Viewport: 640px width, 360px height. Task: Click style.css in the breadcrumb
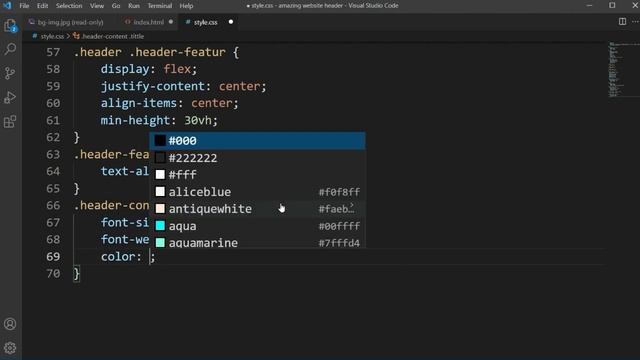coord(52,36)
